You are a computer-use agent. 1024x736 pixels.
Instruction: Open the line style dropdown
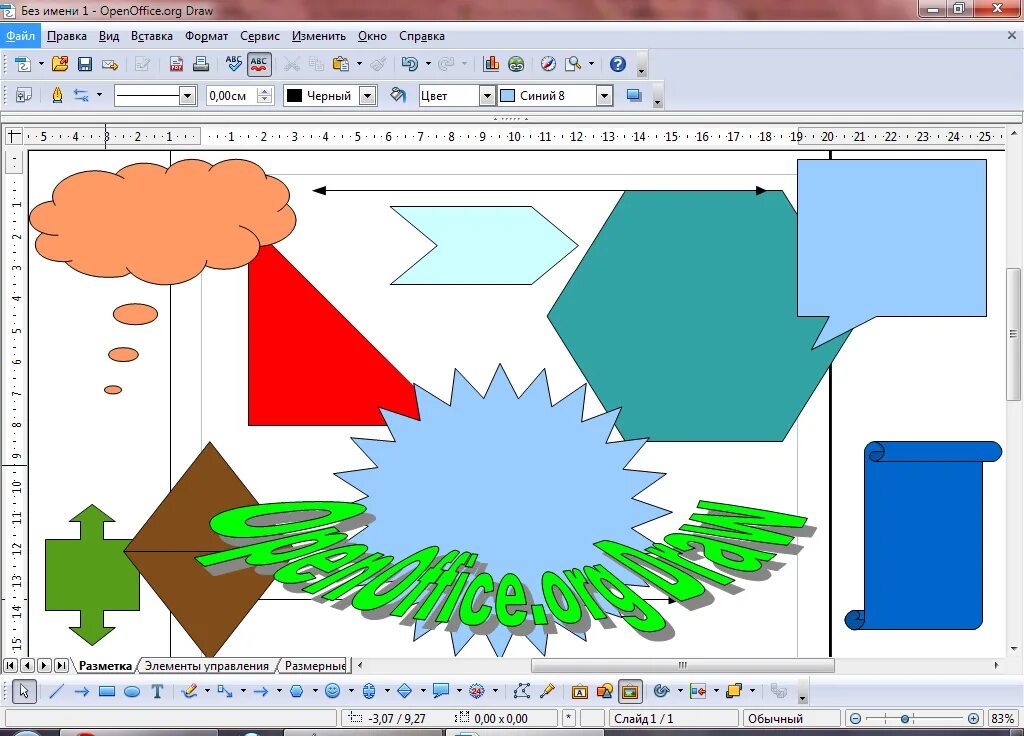187,95
